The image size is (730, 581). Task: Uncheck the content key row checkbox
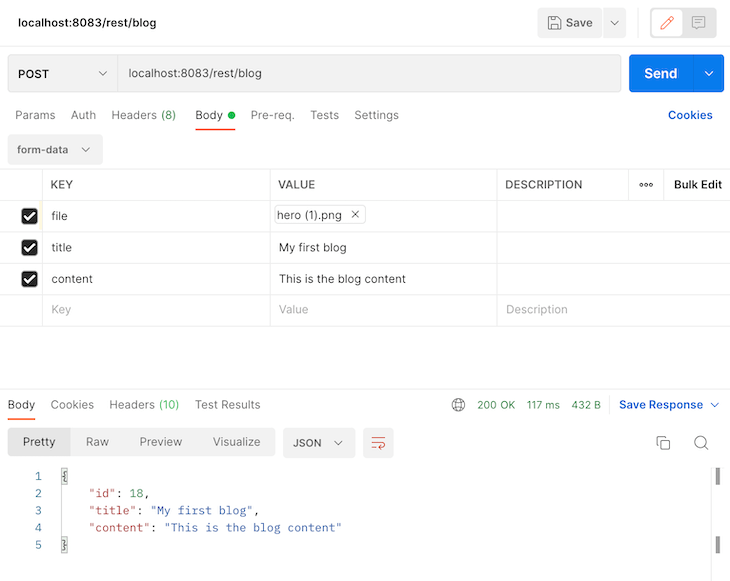(x=29, y=279)
